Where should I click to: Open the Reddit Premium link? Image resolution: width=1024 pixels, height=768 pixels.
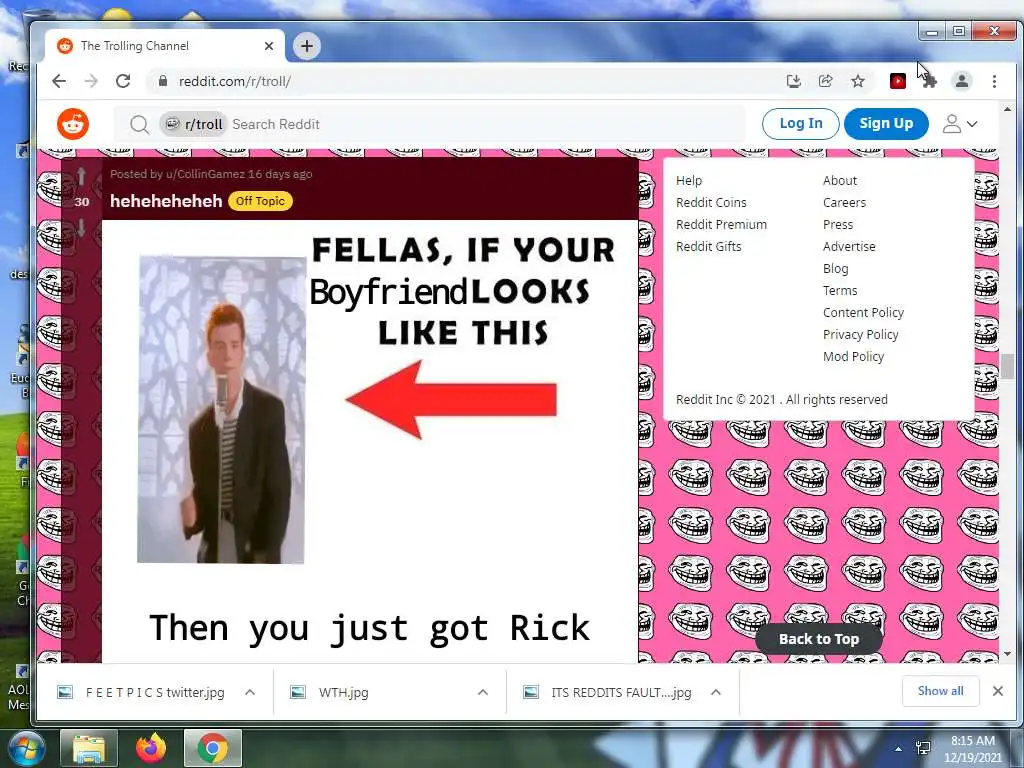point(721,225)
